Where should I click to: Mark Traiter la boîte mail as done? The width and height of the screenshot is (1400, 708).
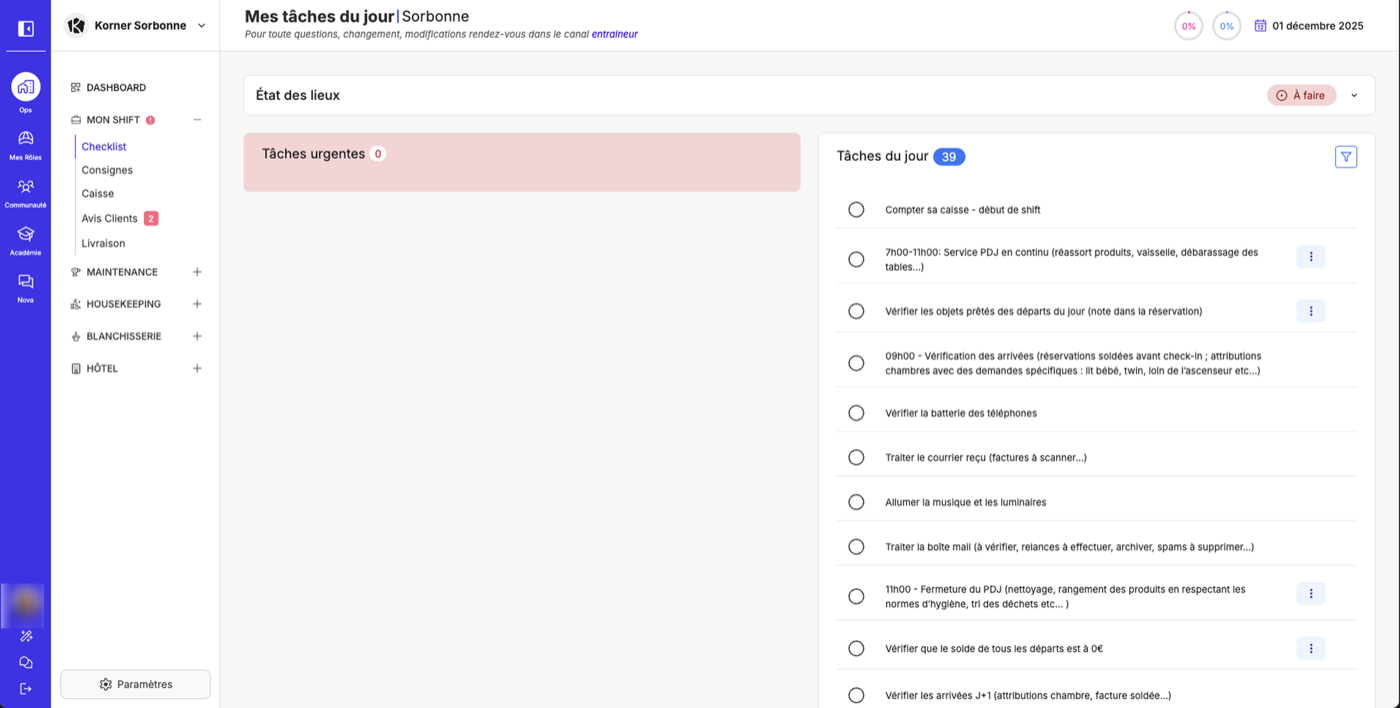click(x=856, y=547)
